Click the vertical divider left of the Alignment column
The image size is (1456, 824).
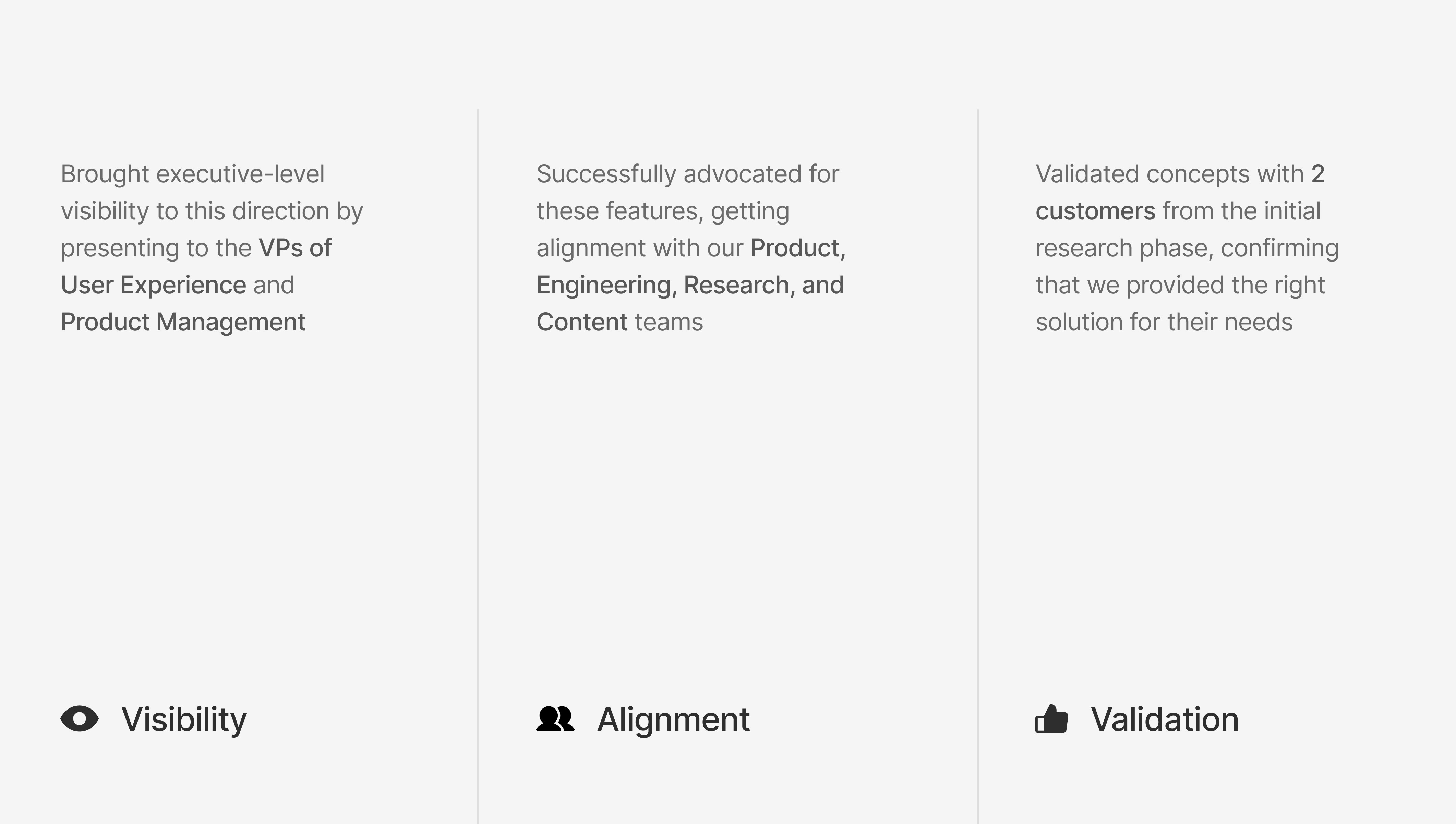(478, 466)
